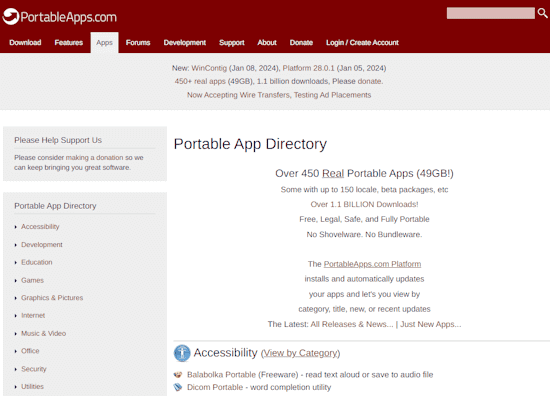Open Utilities in sidebar directory

point(32,387)
